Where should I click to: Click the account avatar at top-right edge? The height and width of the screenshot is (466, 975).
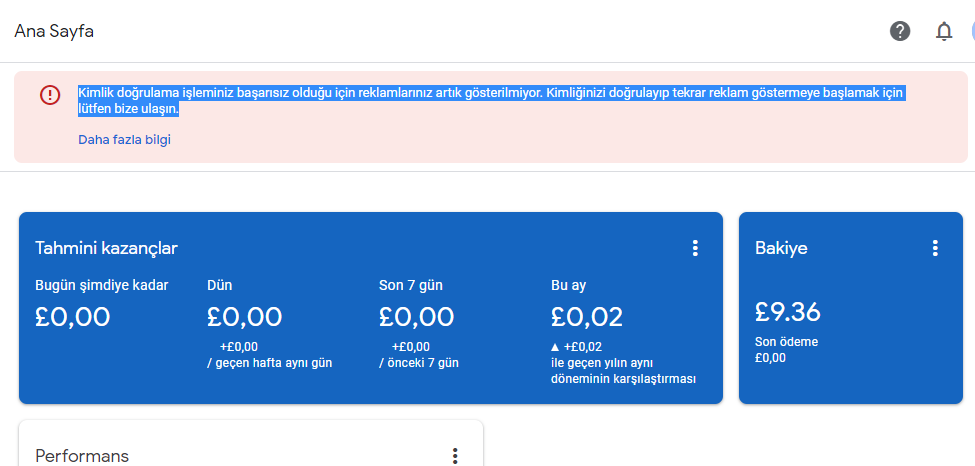click(973, 30)
